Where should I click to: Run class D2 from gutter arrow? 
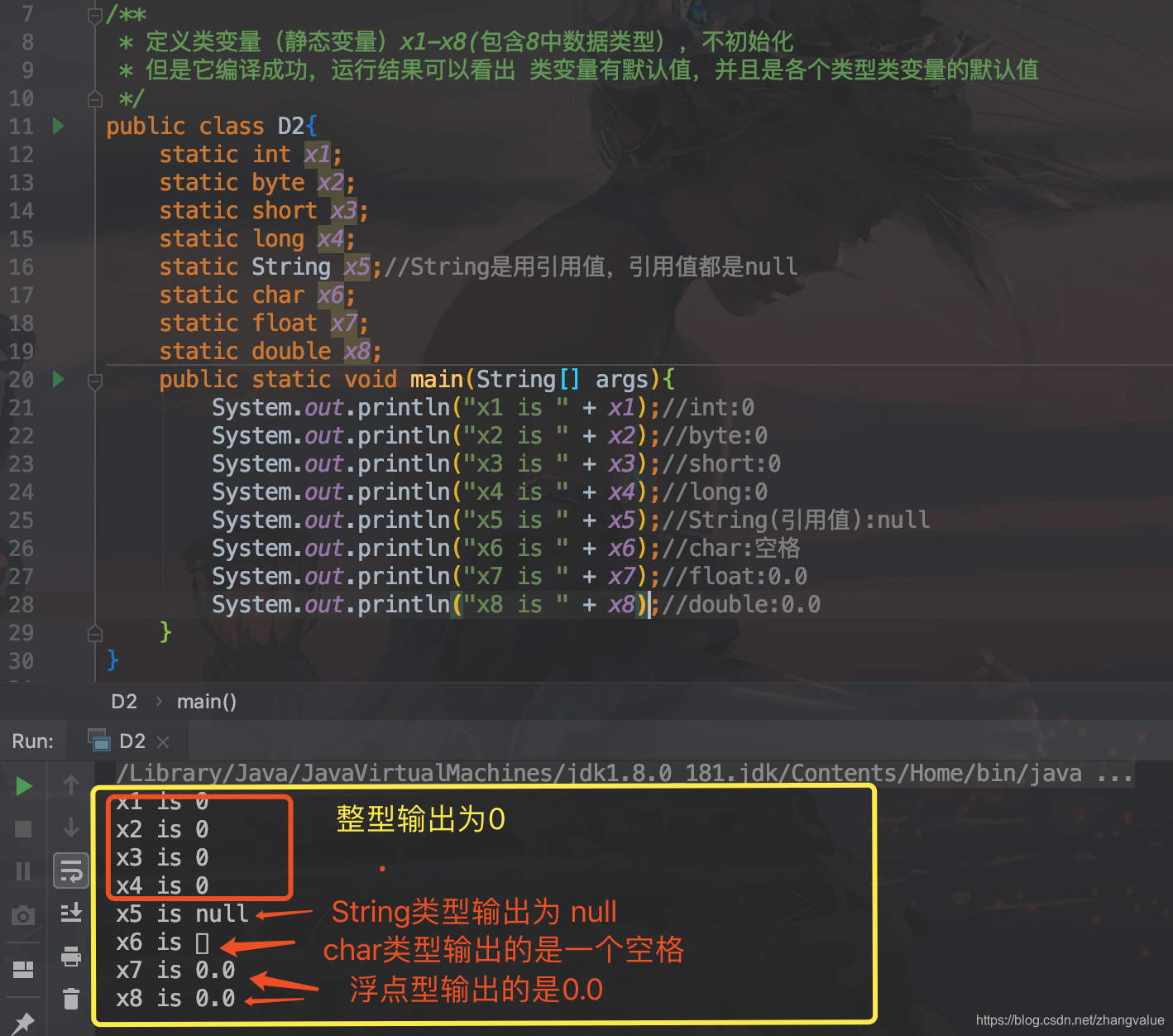pos(59,126)
